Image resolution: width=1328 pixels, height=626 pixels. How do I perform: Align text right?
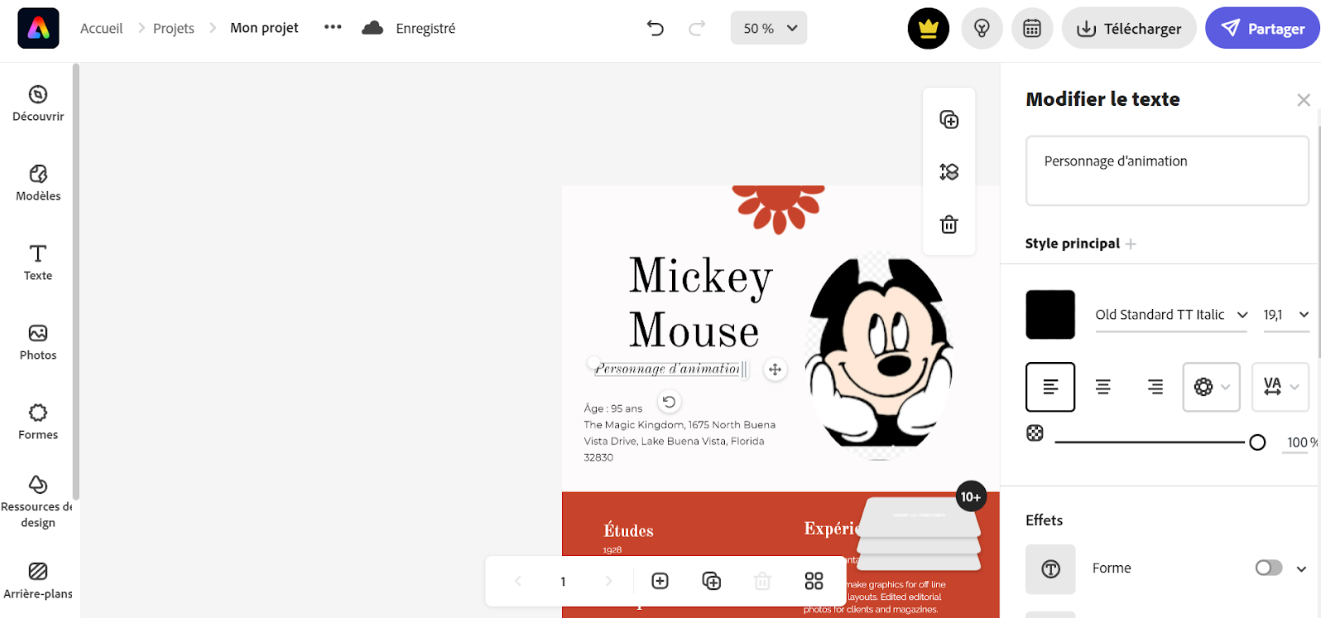tap(1155, 387)
